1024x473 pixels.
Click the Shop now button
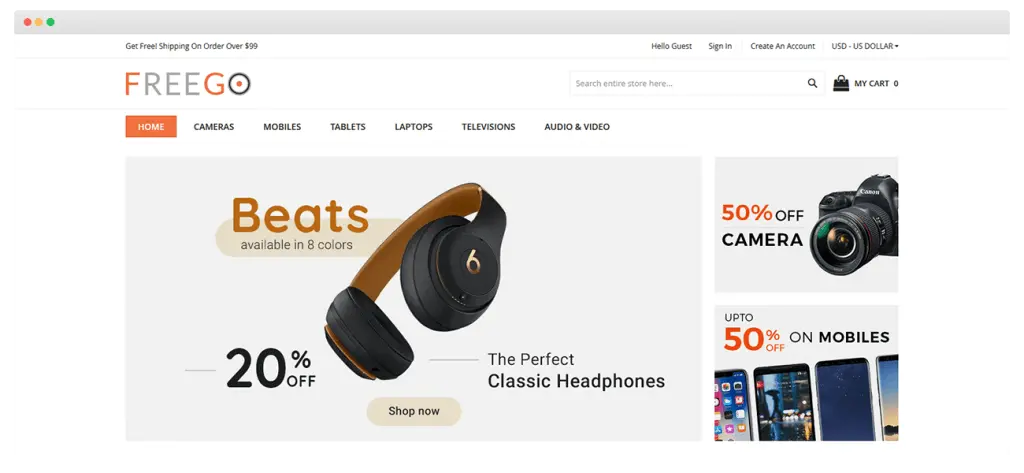pyautogui.click(x=413, y=411)
